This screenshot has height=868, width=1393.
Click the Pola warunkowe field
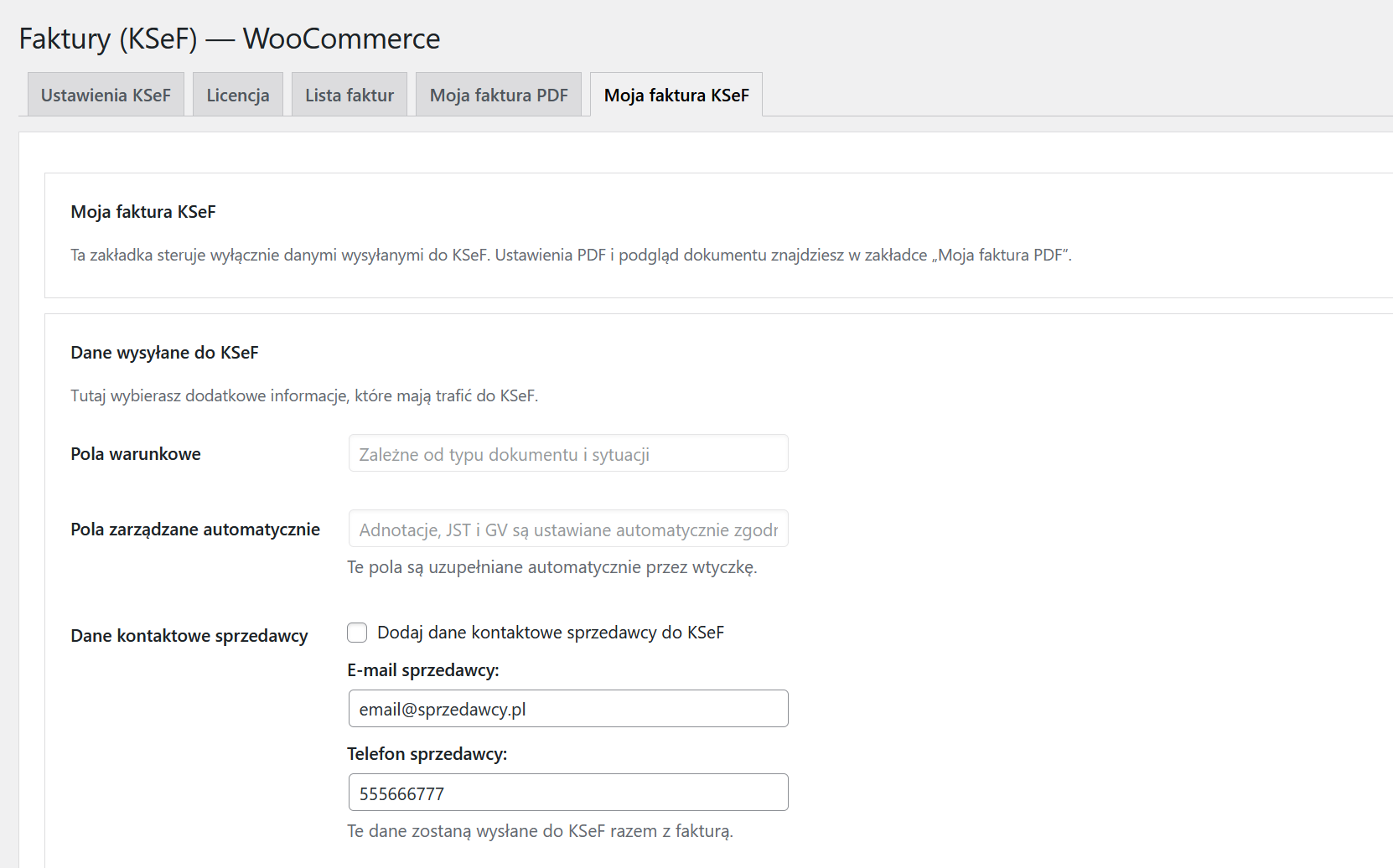pyautogui.click(x=568, y=453)
